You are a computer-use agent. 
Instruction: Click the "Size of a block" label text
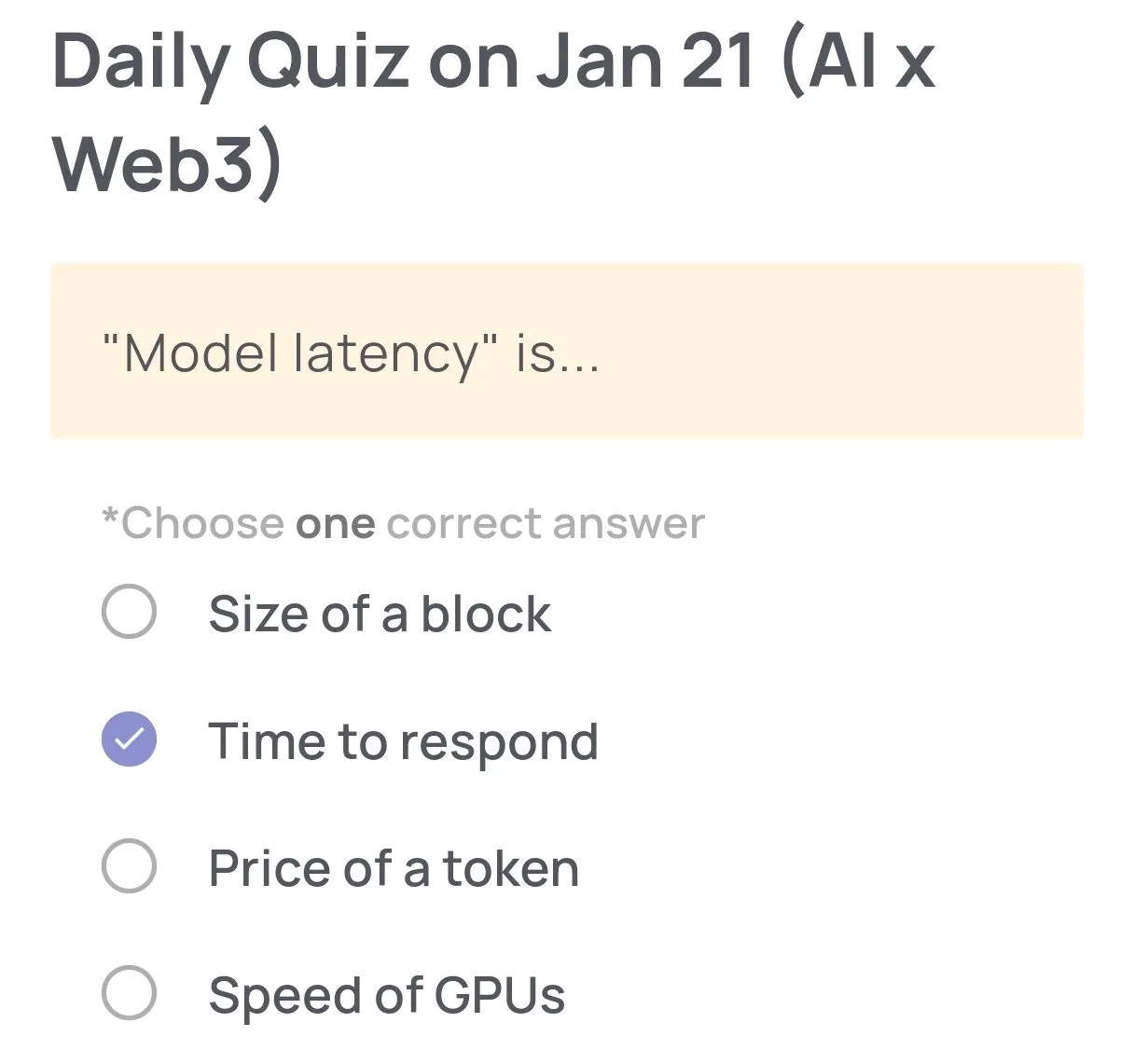pos(379,613)
